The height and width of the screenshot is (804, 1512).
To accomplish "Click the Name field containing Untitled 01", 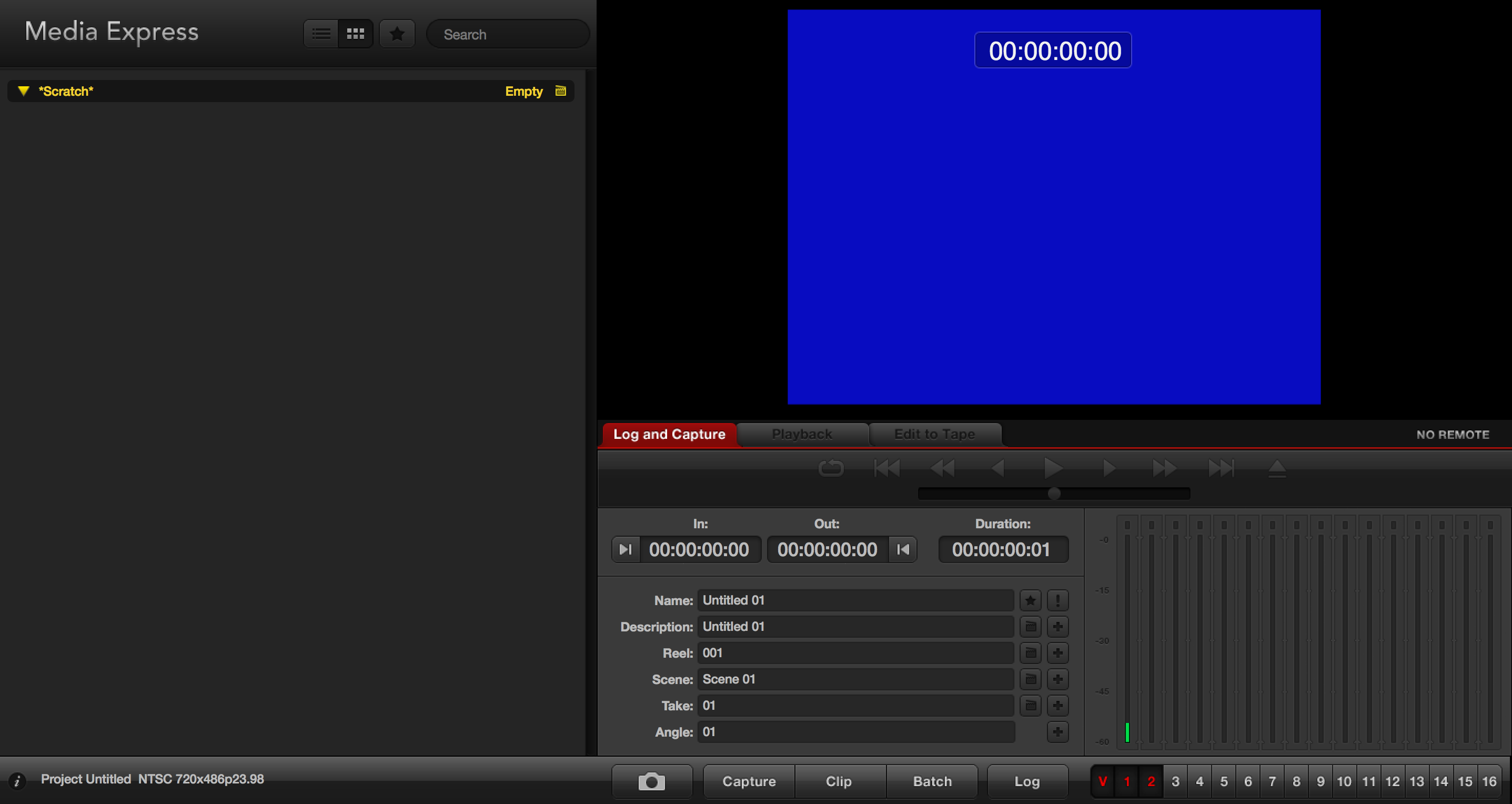I will click(x=855, y=600).
